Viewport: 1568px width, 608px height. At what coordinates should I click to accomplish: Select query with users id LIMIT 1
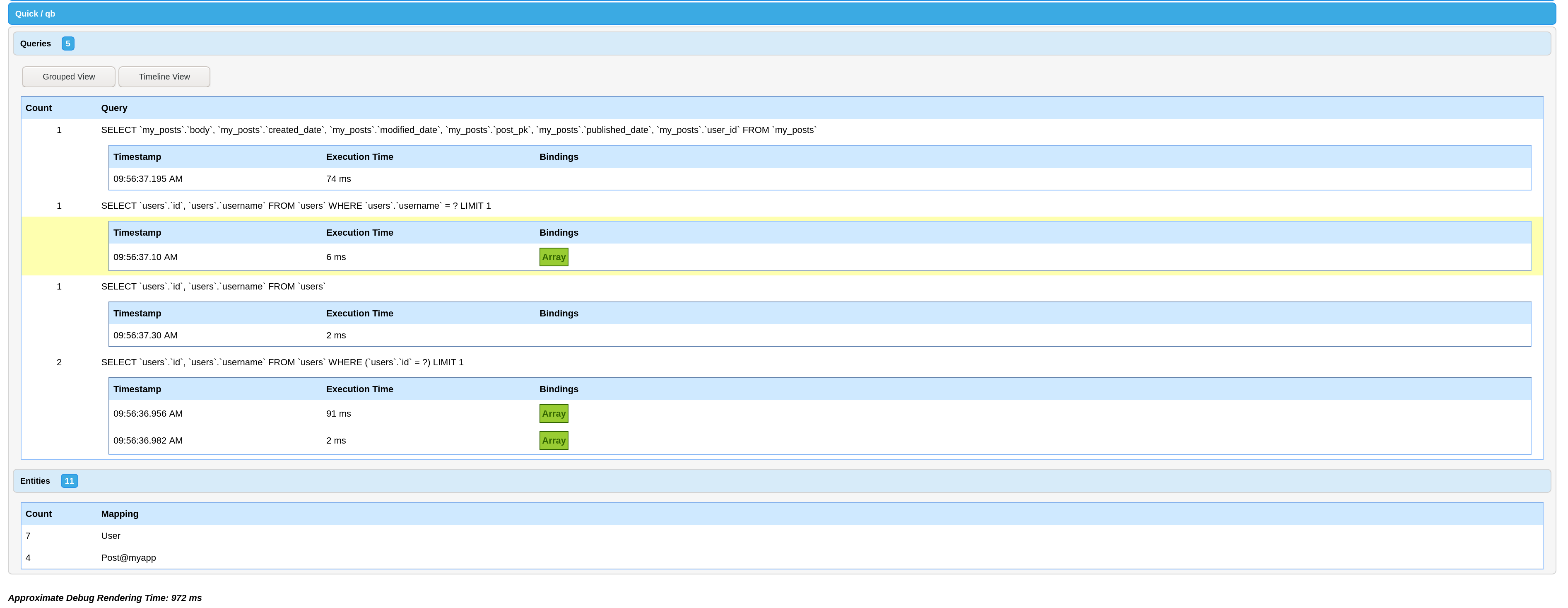pos(282,362)
